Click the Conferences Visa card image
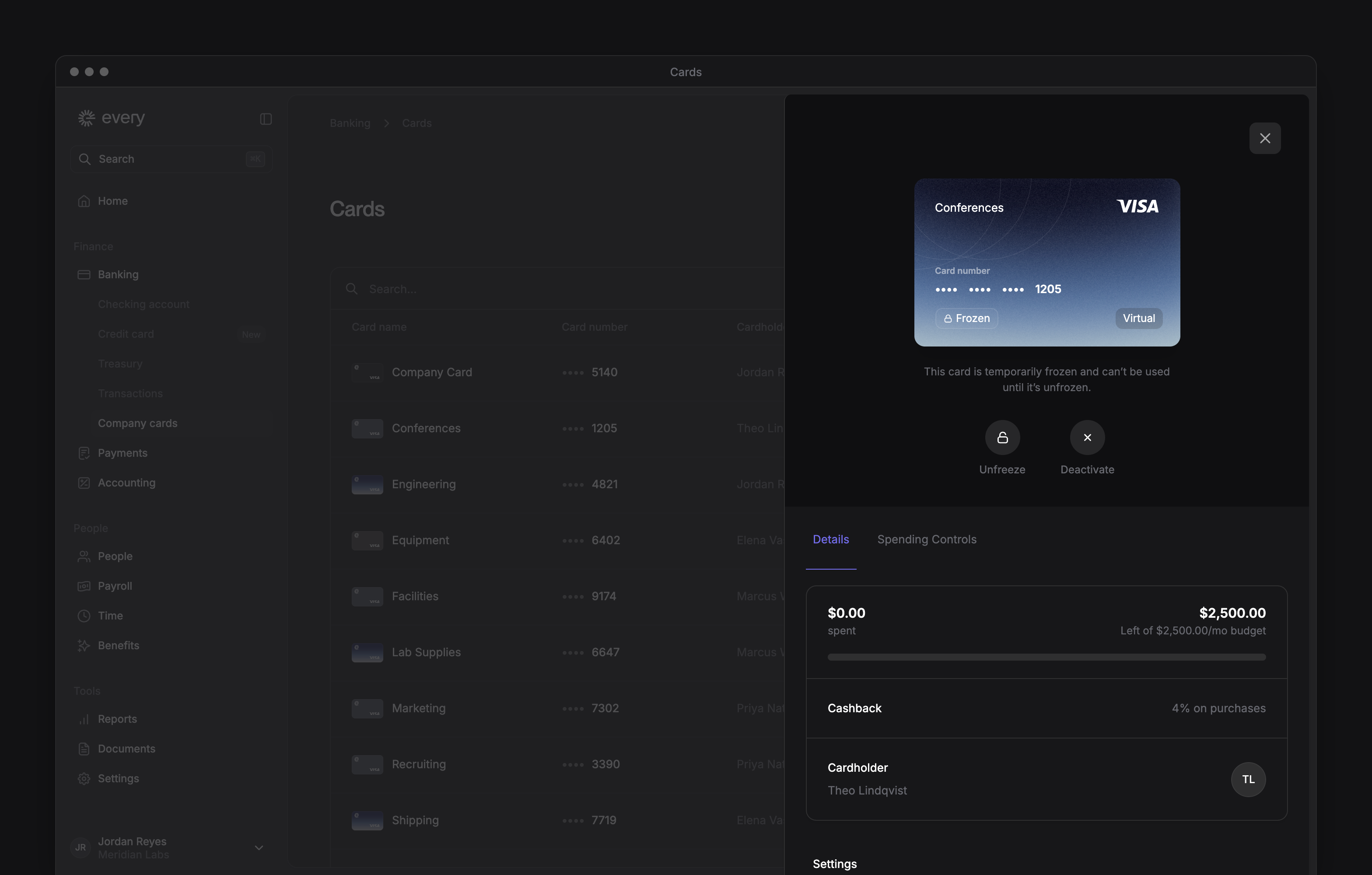The image size is (1372, 875). [x=1046, y=262]
